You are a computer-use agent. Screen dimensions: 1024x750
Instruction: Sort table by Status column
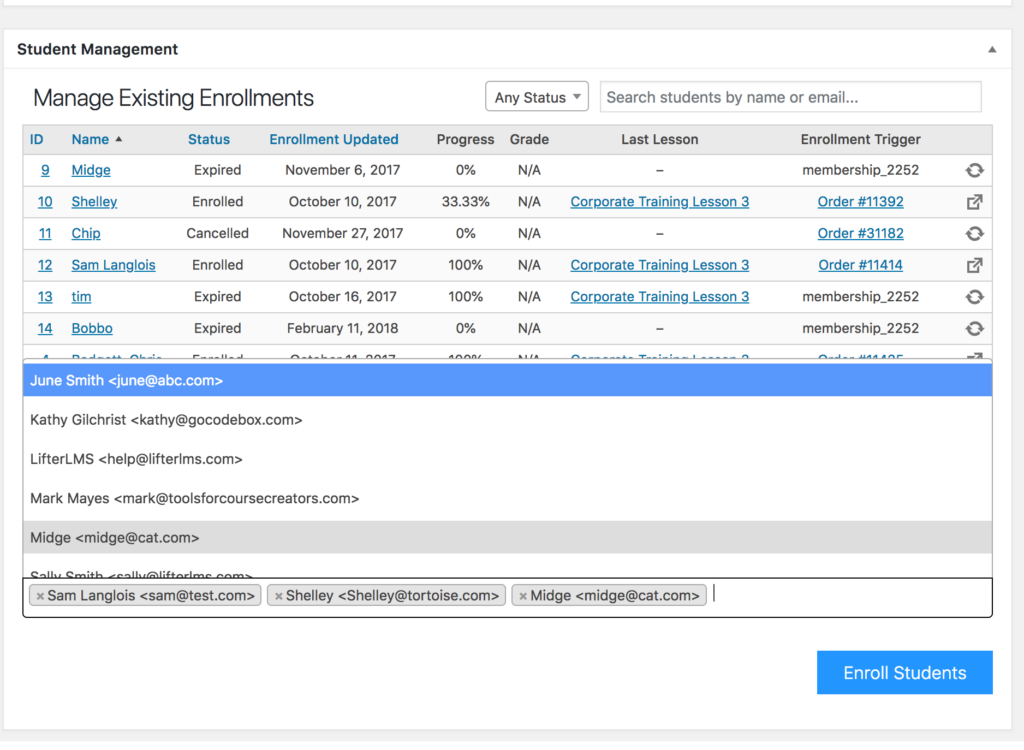[x=209, y=139]
